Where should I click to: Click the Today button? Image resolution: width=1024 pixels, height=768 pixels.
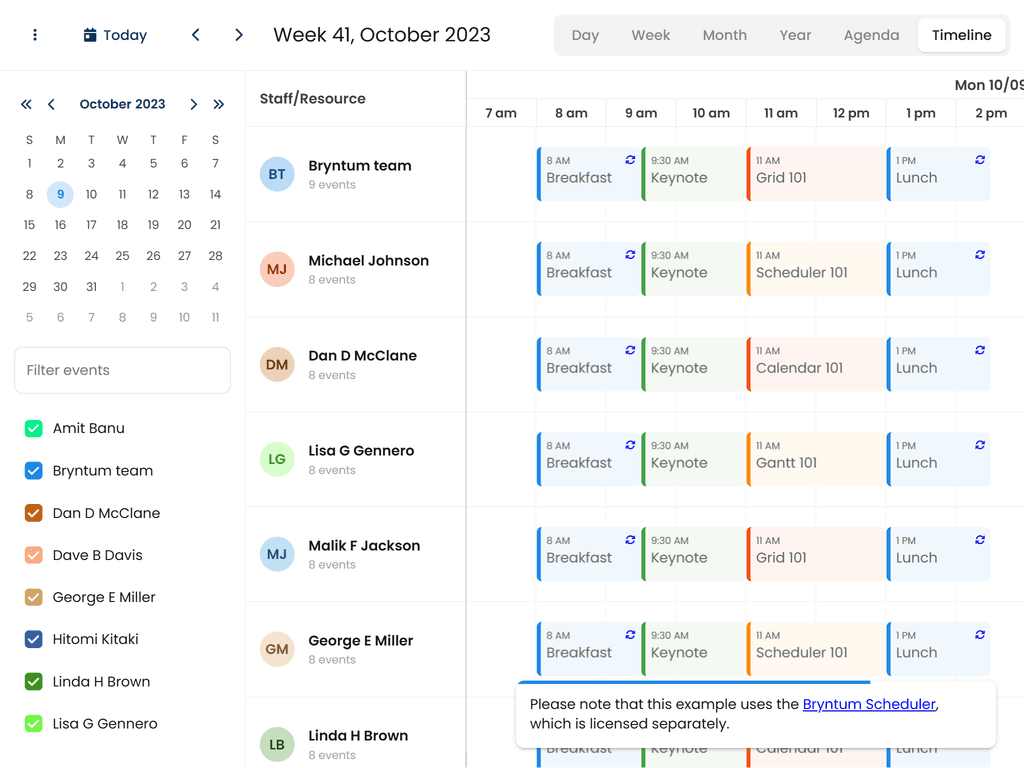click(114, 34)
